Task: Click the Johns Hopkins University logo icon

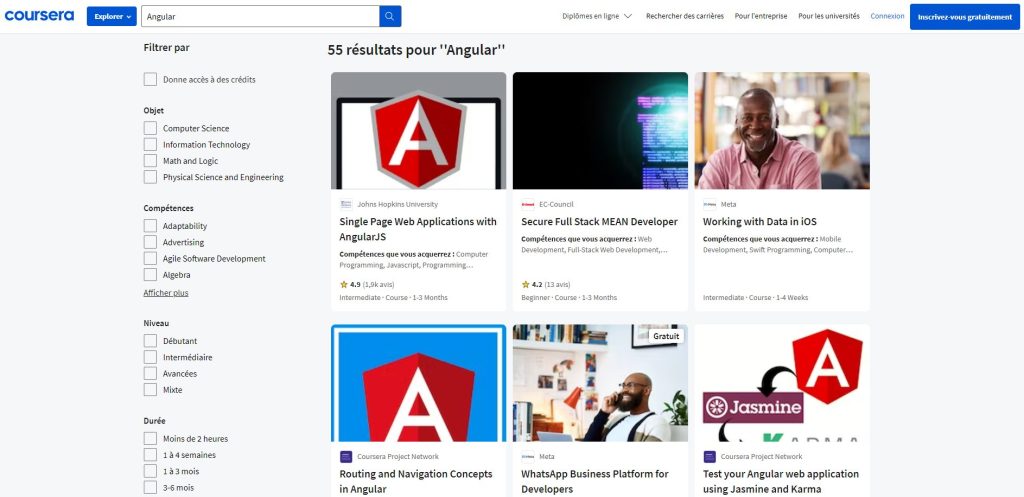Action: (x=346, y=204)
